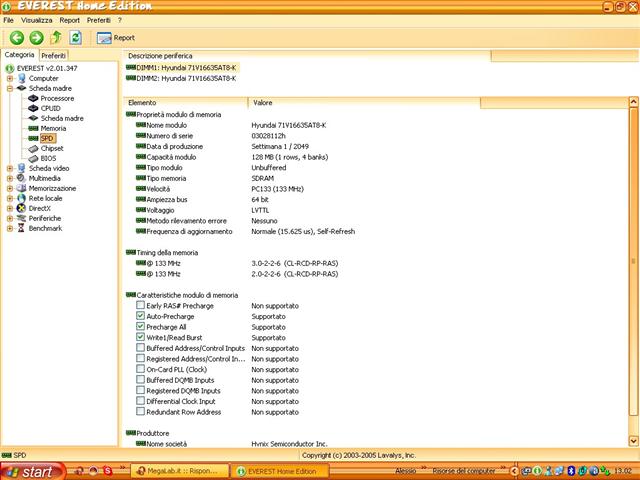Click the EVEREST v2.01.347 root icon
This screenshot has height=480, width=640.
point(10,68)
